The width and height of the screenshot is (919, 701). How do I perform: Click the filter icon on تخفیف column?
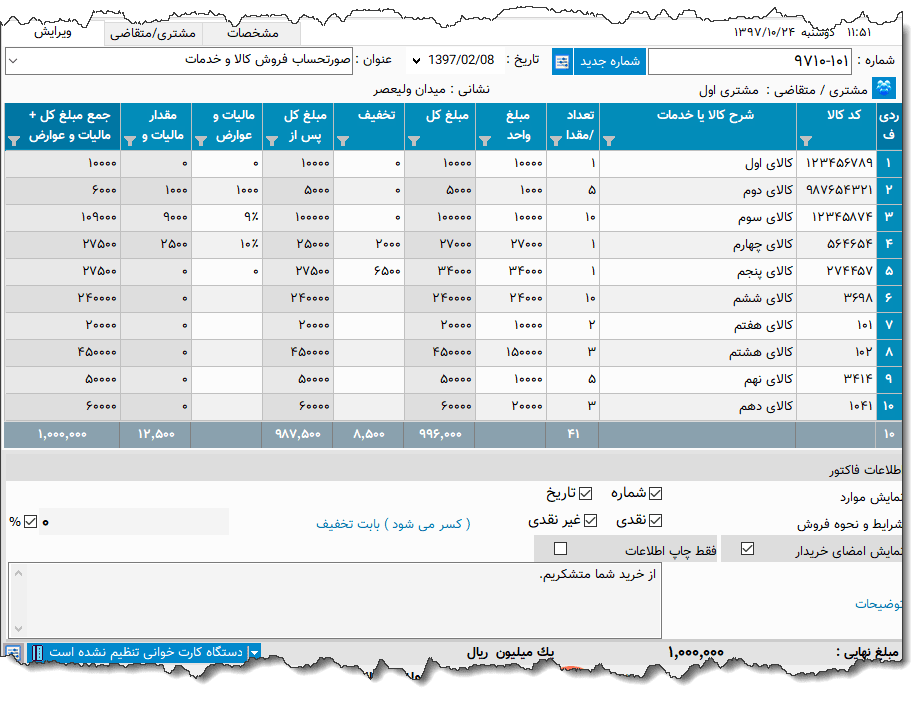pos(343,142)
